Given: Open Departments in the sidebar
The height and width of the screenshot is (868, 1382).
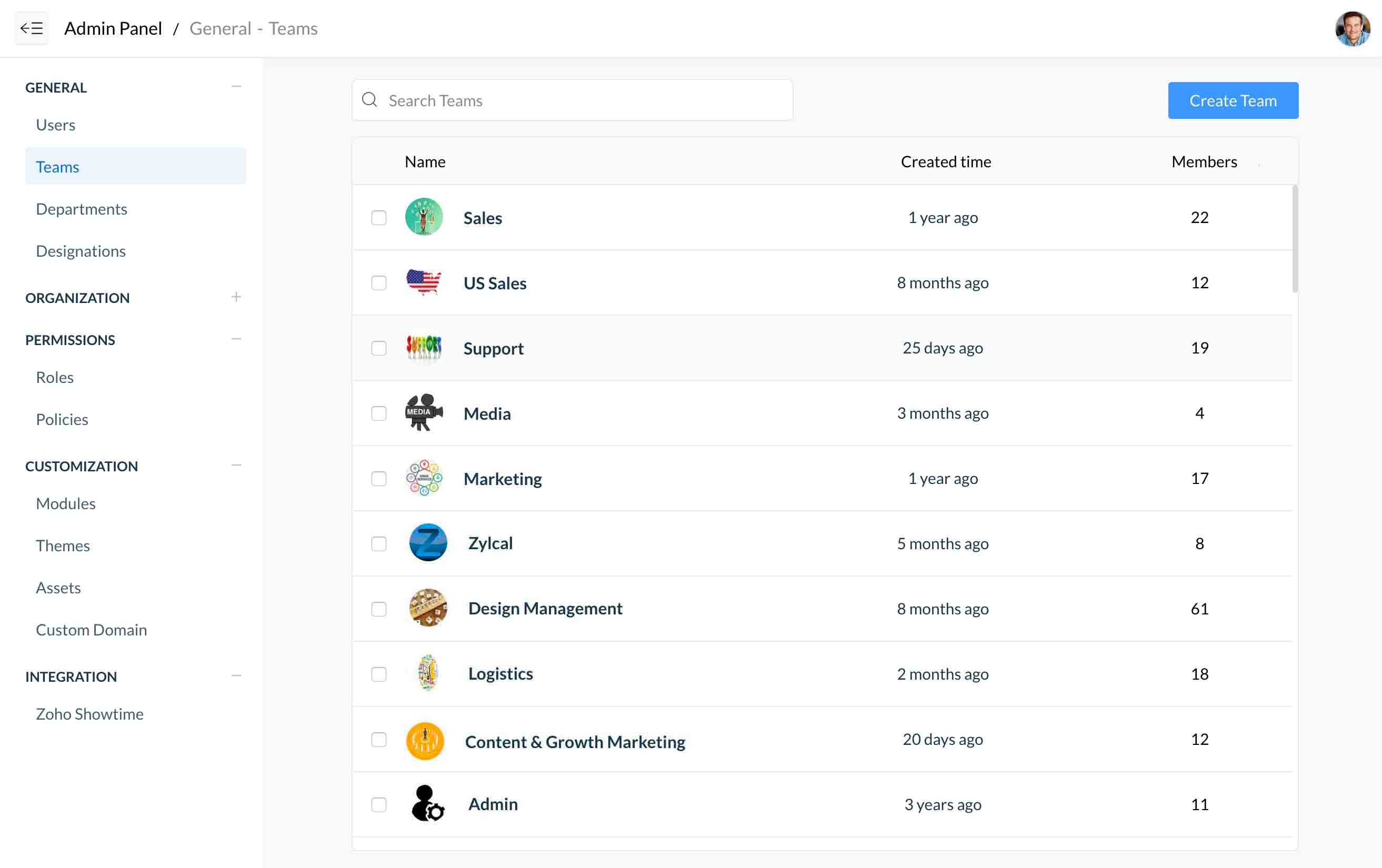Looking at the screenshot, I should tap(82, 209).
